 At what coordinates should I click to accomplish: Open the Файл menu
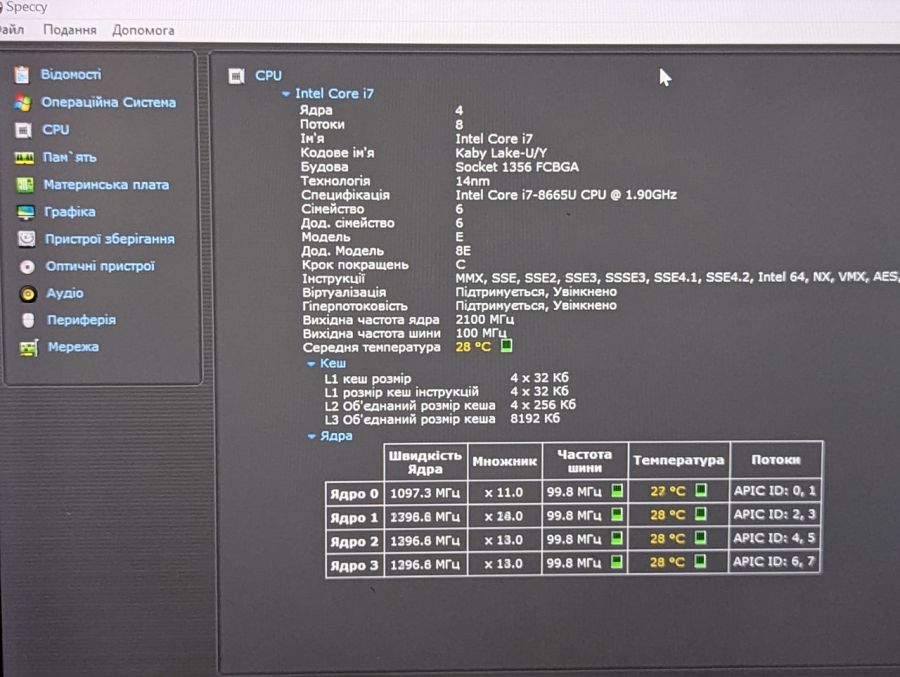pos(11,29)
